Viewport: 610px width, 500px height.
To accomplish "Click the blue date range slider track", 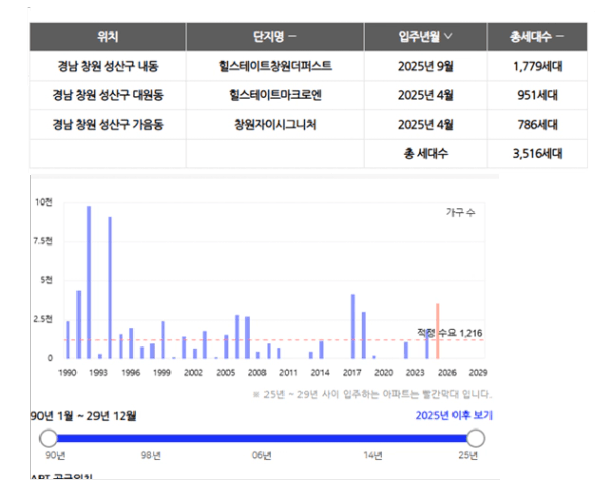I will 262,439.
